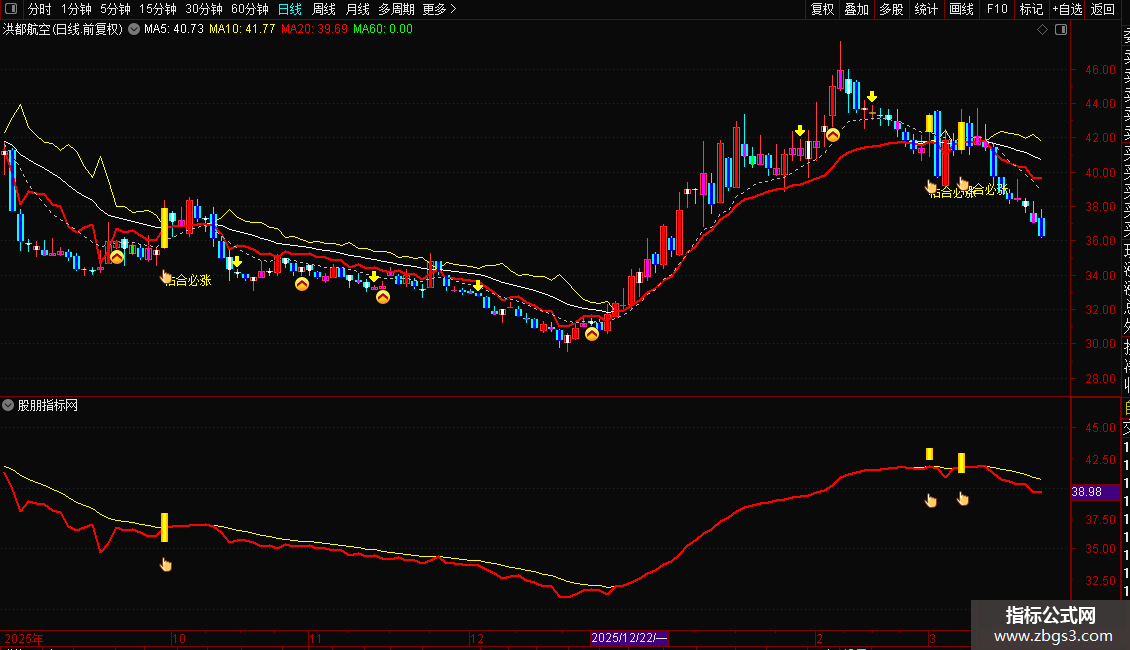Open the 复权 adjustment menu
The image size is (1130, 650).
click(x=822, y=9)
